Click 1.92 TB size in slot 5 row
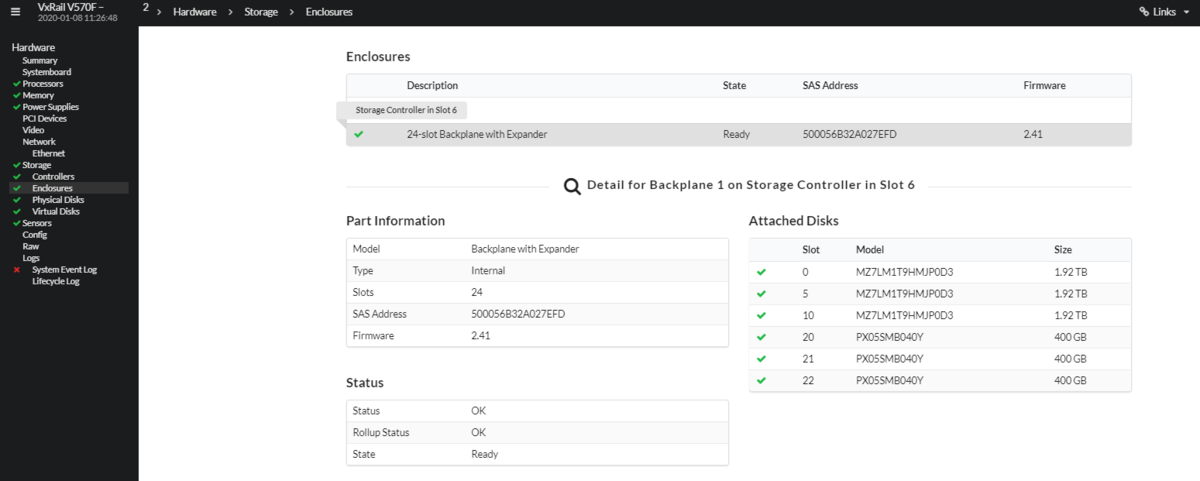The image size is (1200, 481). tap(1070, 294)
